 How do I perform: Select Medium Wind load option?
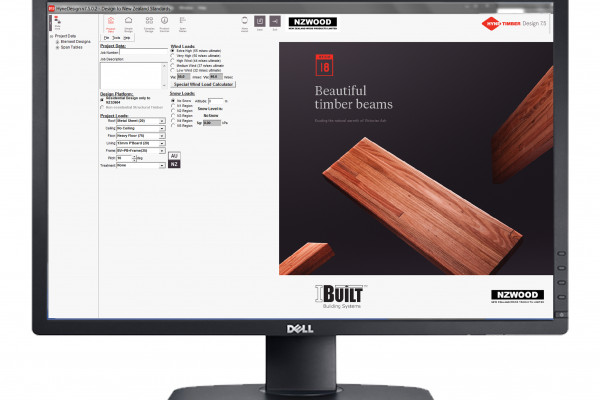coord(173,65)
